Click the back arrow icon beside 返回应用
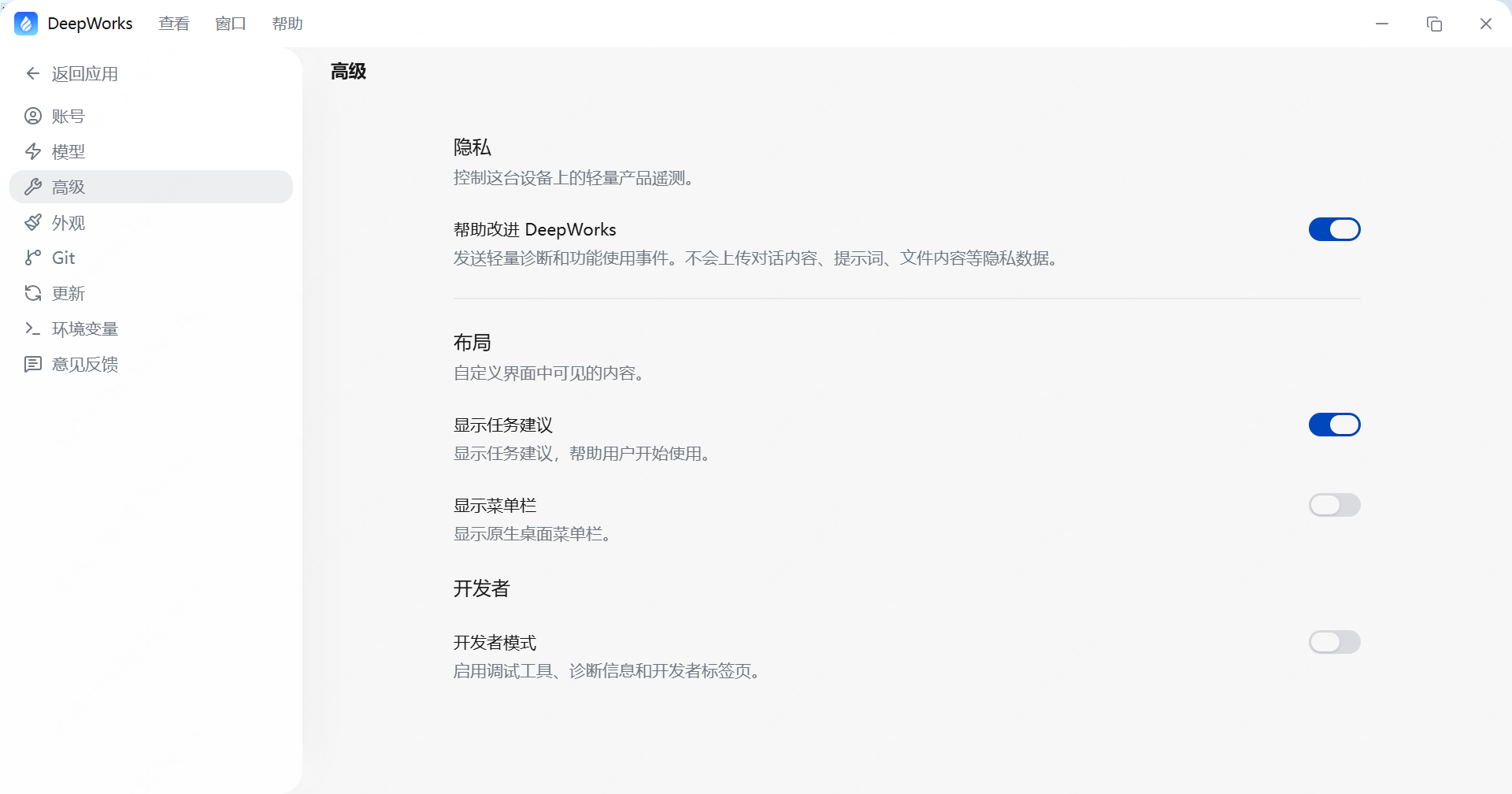 (x=33, y=73)
